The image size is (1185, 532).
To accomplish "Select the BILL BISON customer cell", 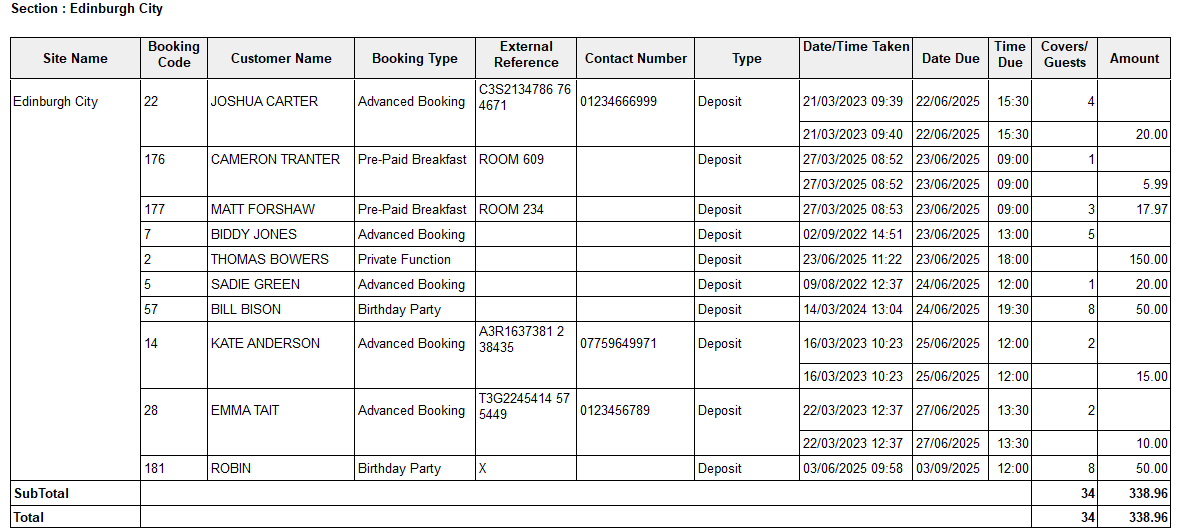I will click(x=246, y=309).
